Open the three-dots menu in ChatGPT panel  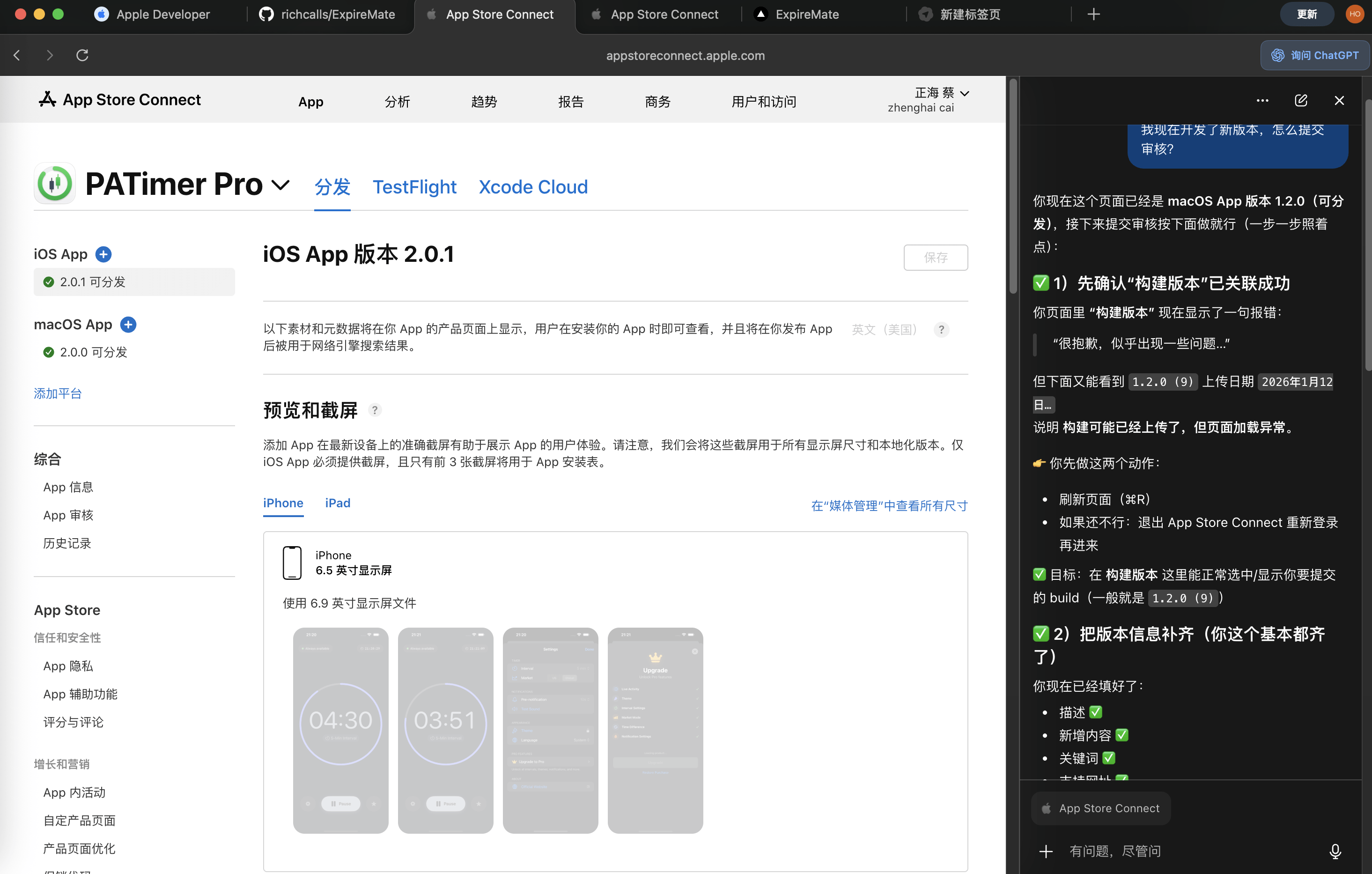point(1262,101)
